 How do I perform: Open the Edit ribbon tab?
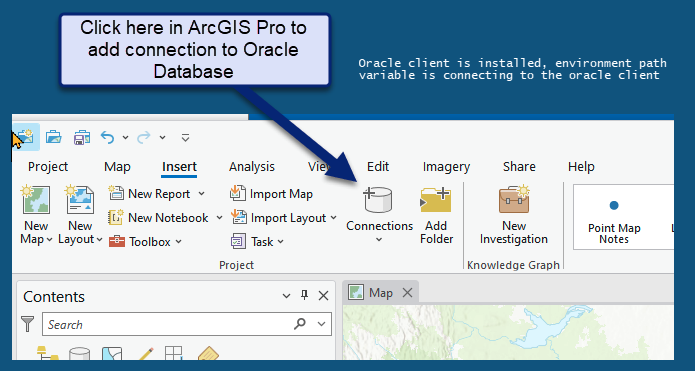point(378,167)
